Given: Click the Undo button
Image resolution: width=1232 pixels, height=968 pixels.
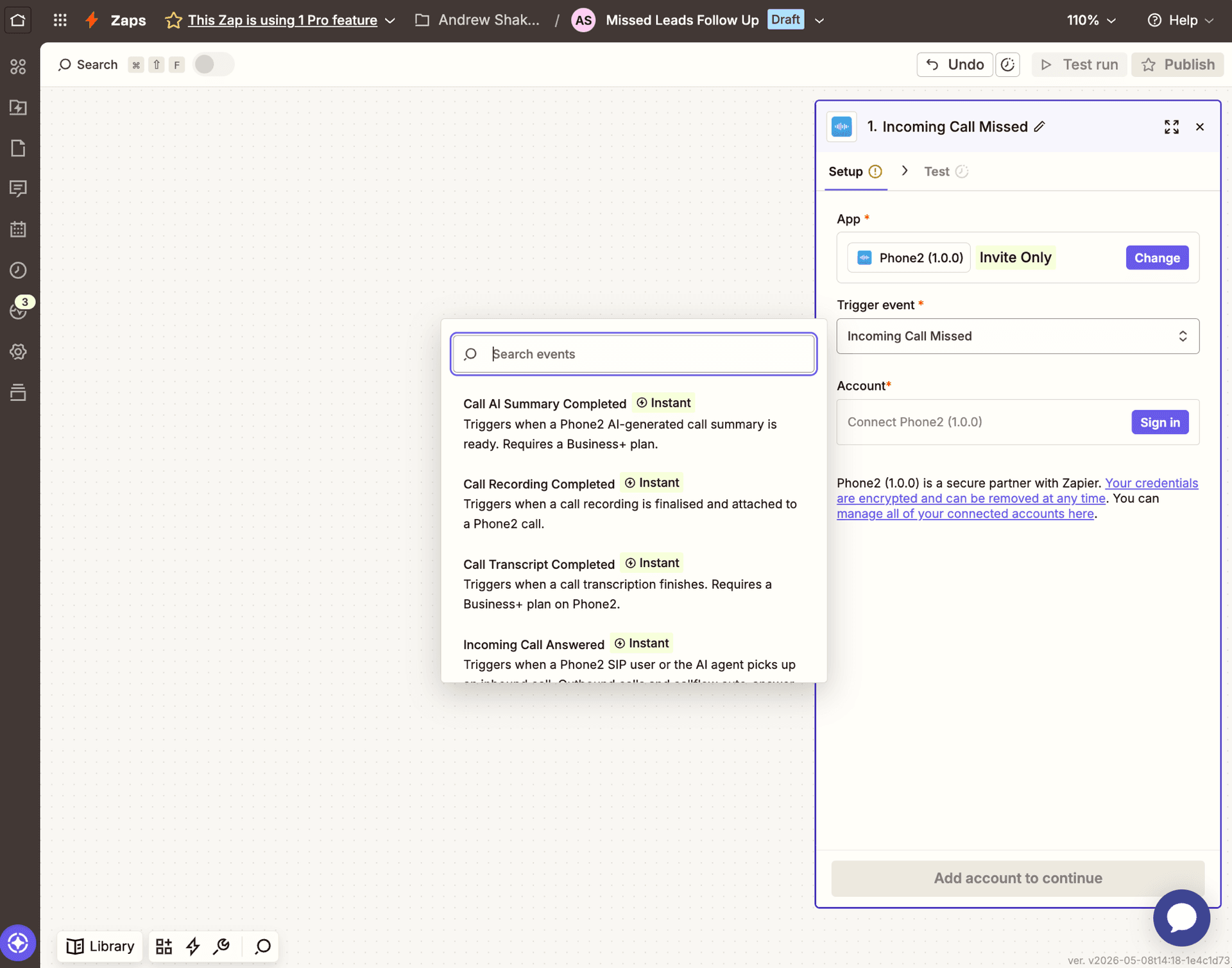Looking at the screenshot, I should coord(955,65).
